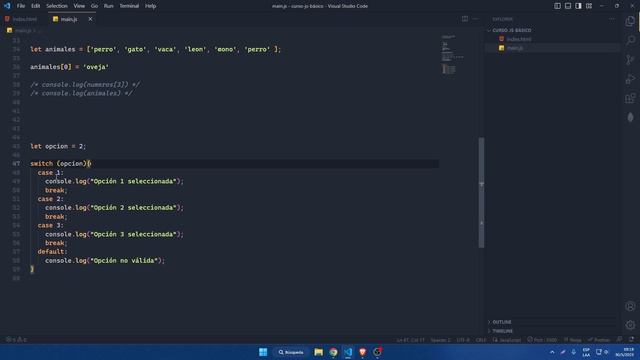Image resolution: width=640 pixels, height=360 pixels.
Task: Open the Terminal menu
Action: click(x=129, y=6)
